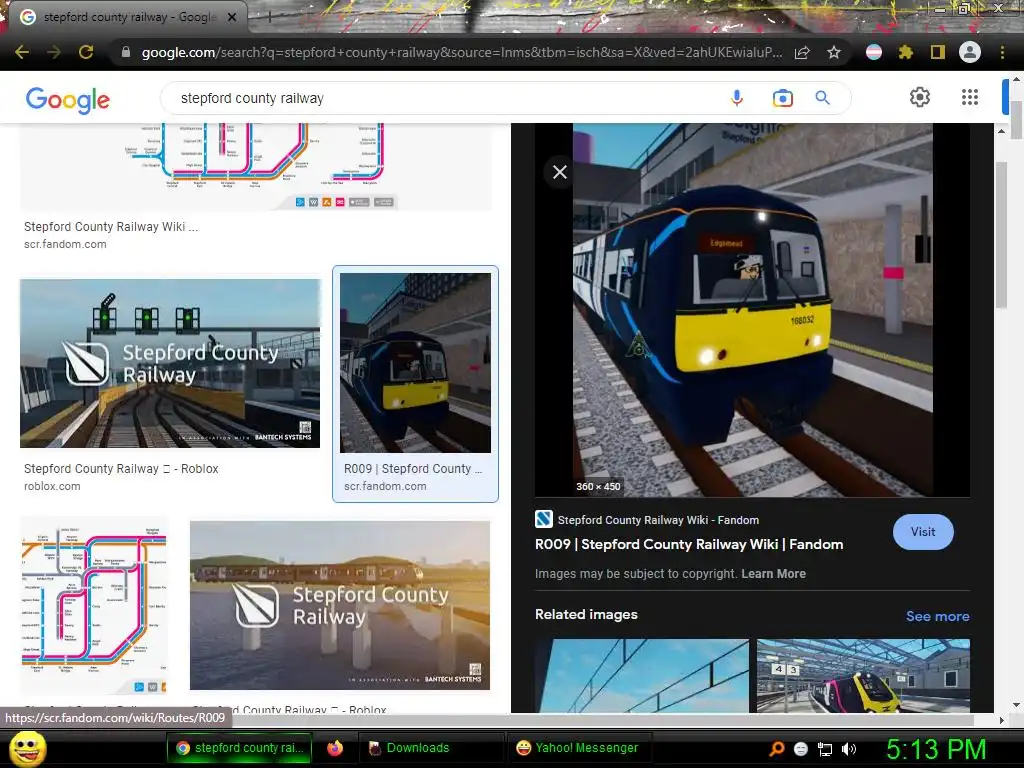This screenshot has width=1024, height=768.
Task: Bookmark this page with the star icon
Action: pos(834,52)
